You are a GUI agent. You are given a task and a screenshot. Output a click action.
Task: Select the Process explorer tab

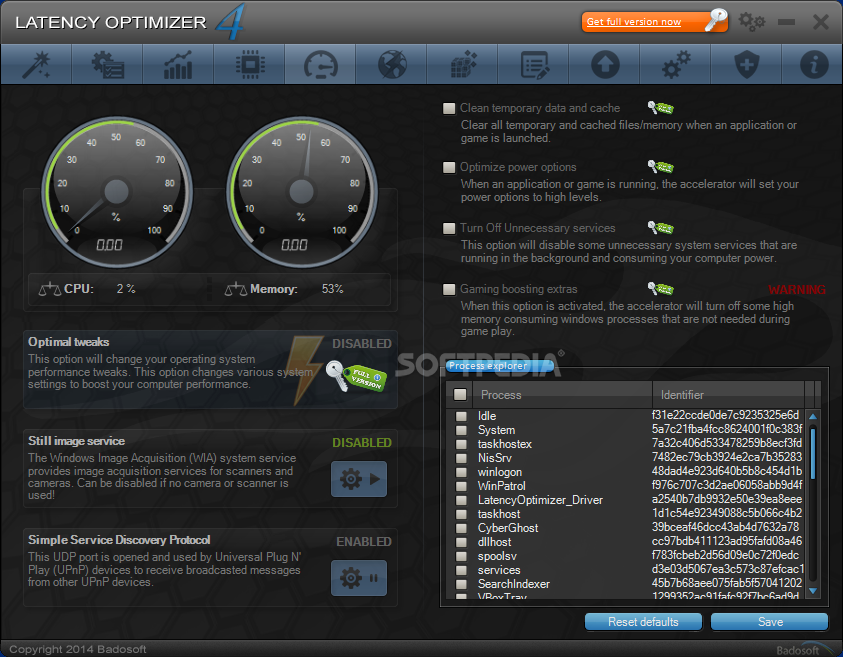(x=499, y=366)
